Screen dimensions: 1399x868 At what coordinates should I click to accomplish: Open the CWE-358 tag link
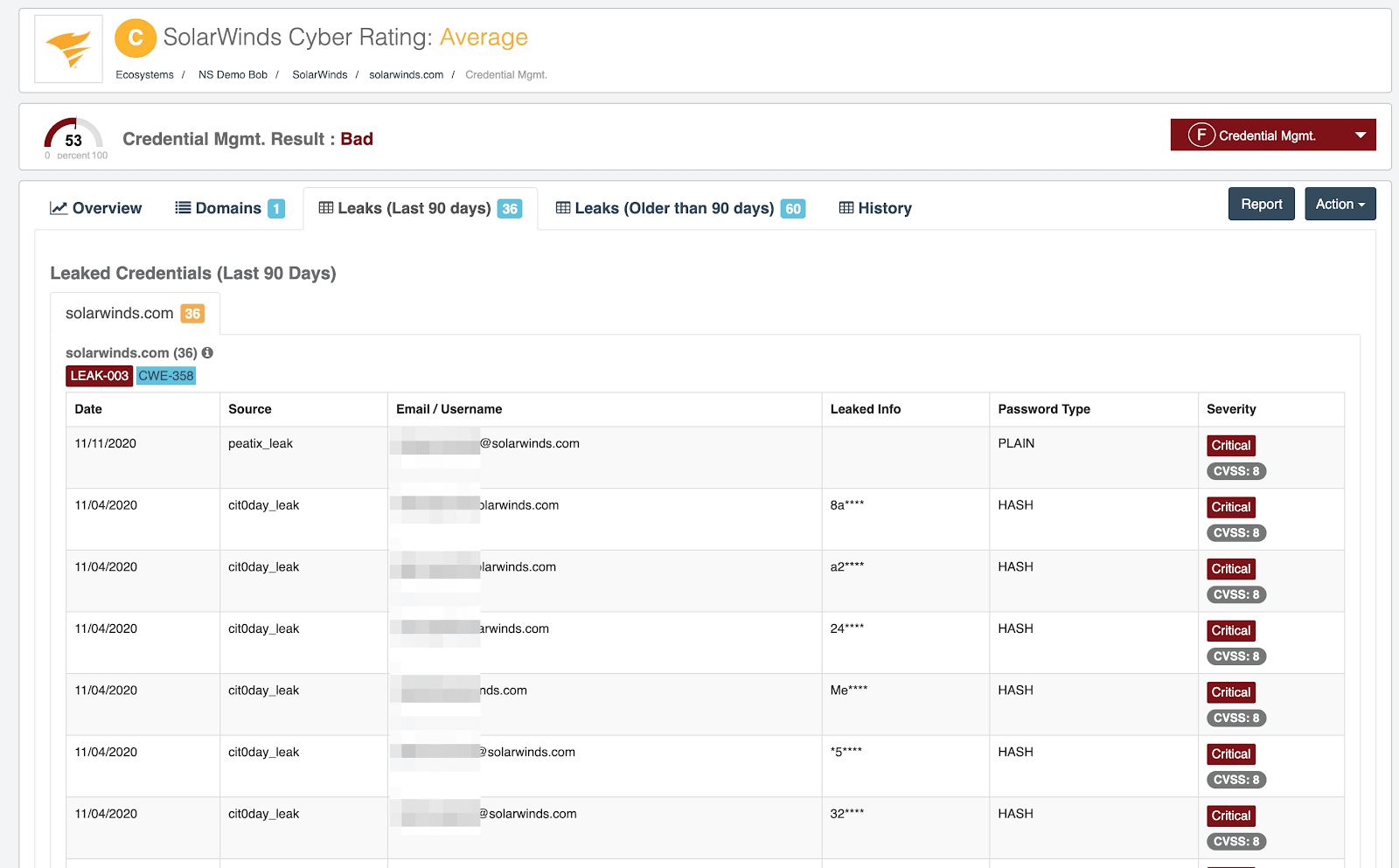[166, 376]
